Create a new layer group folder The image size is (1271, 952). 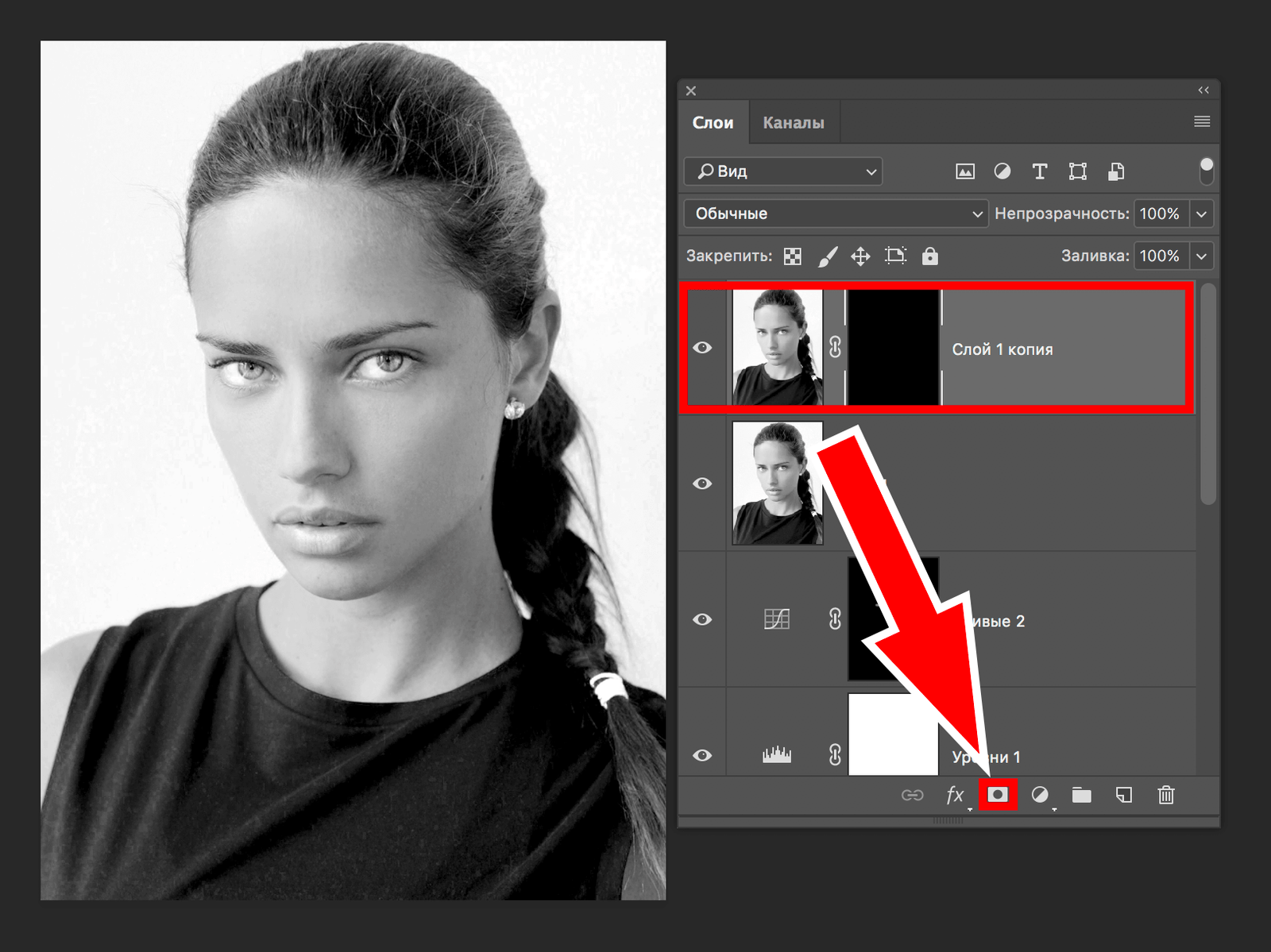pyautogui.click(x=1081, y=795)
